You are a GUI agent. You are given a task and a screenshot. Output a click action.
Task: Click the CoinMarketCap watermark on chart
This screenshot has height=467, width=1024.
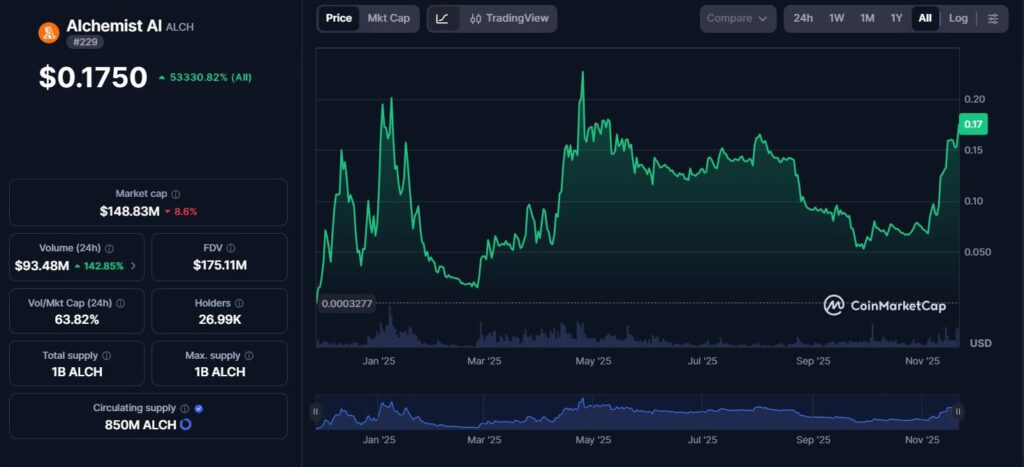pyautogui.click(x=884, y=306)
